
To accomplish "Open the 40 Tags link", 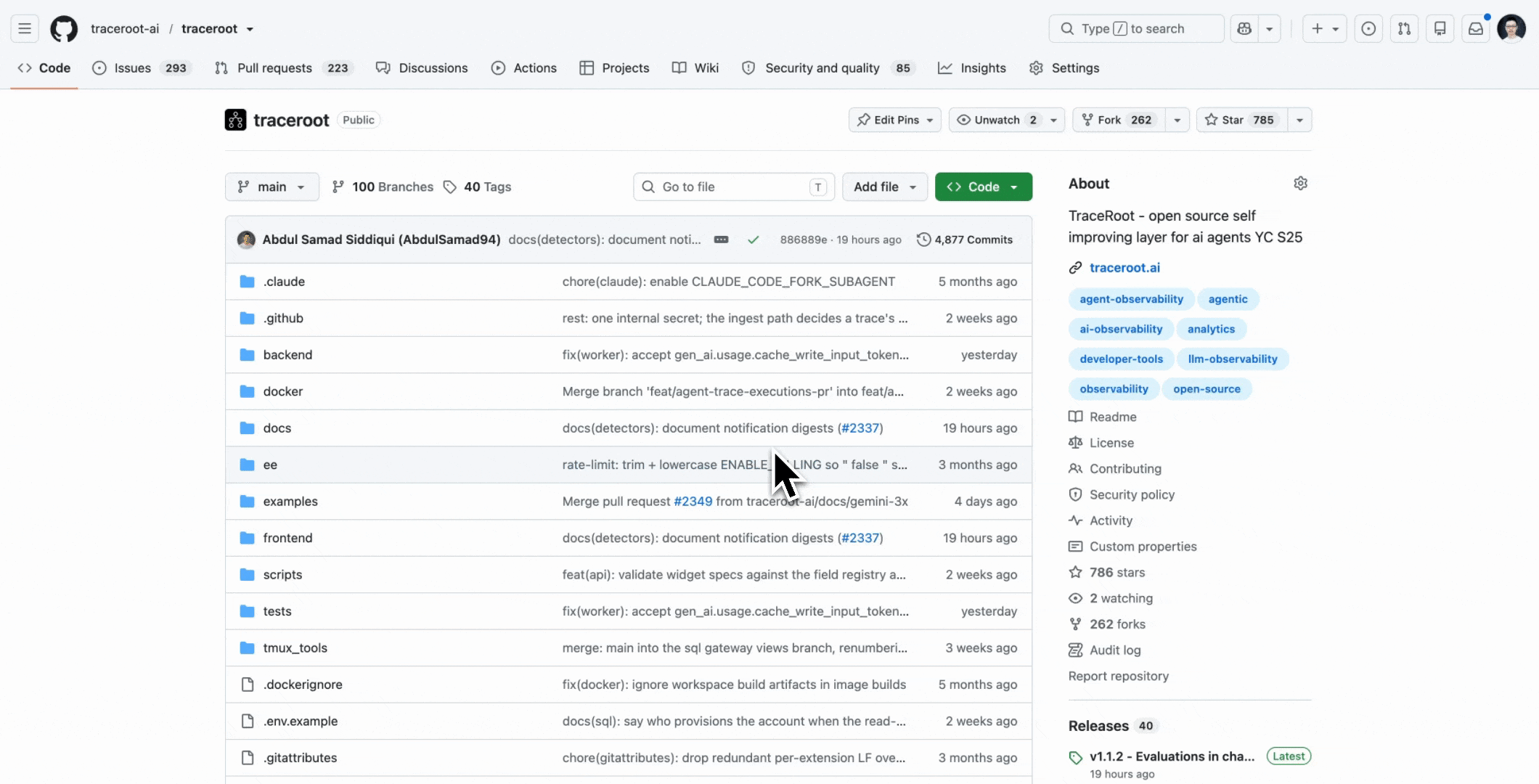I will (x=478, y=187).
